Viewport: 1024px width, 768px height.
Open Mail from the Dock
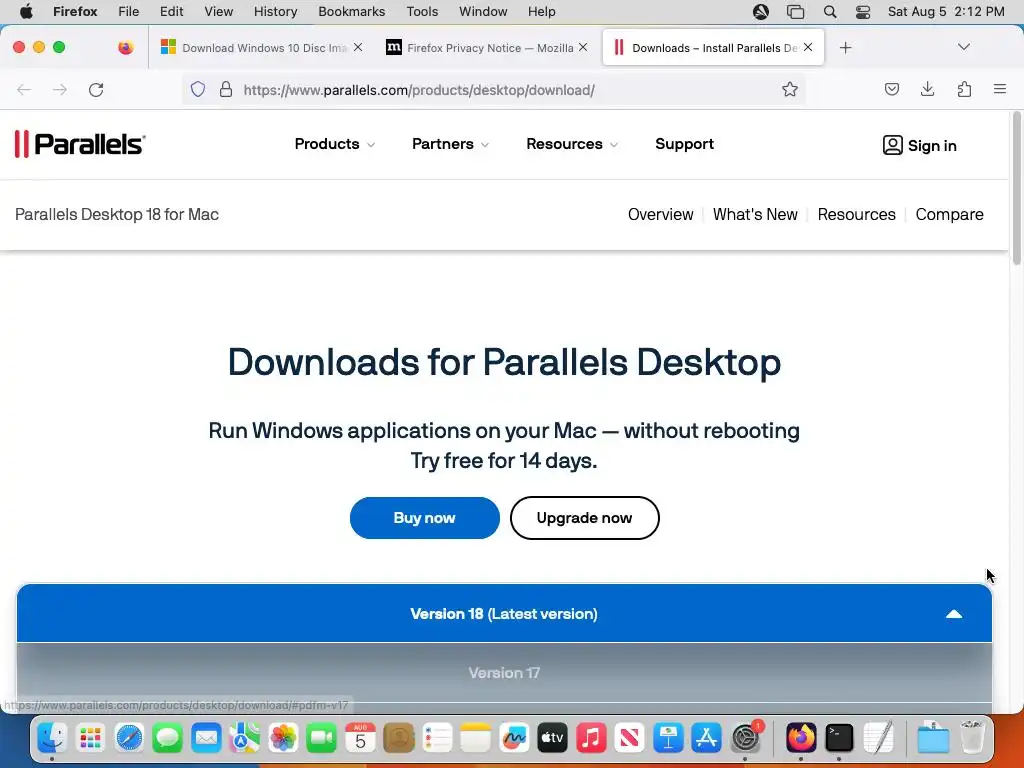206,739
